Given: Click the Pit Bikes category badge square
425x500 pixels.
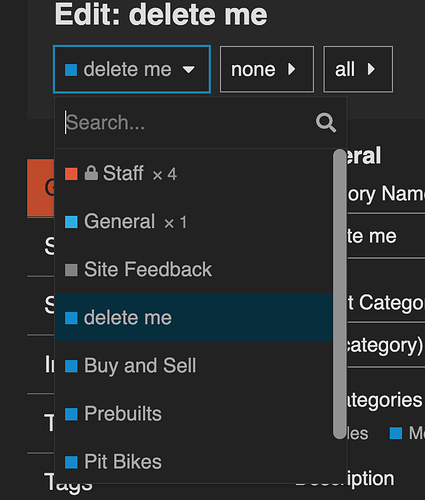Looking at the screenshot, I should coord(71,462).
